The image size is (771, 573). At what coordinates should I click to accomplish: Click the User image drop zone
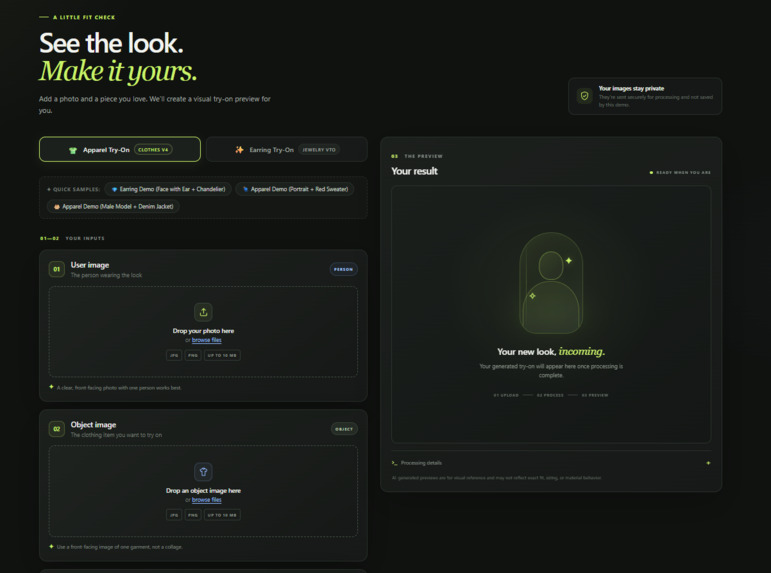click(203, 332)
